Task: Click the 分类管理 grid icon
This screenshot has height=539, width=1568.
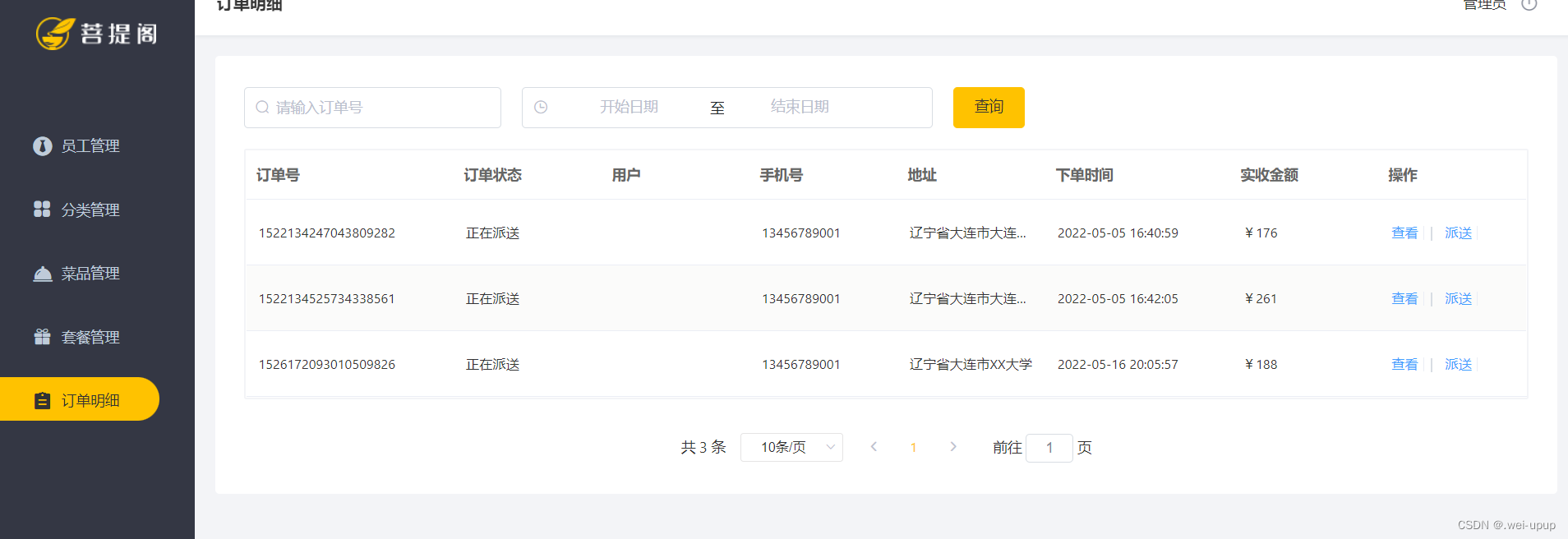Action: tap(42, 210)
